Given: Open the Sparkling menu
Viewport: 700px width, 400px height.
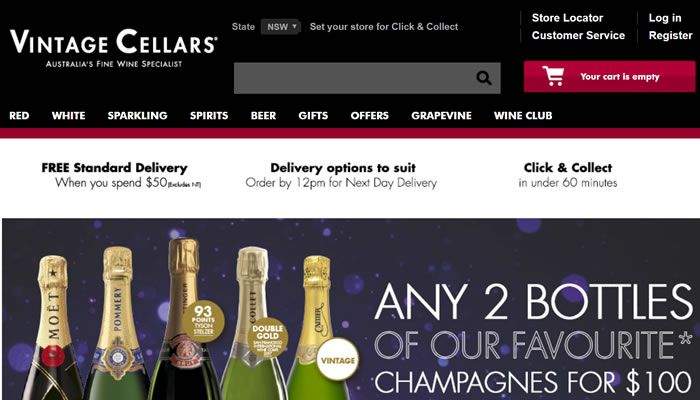Looking at the screenshot, I should tap(138, 116).
